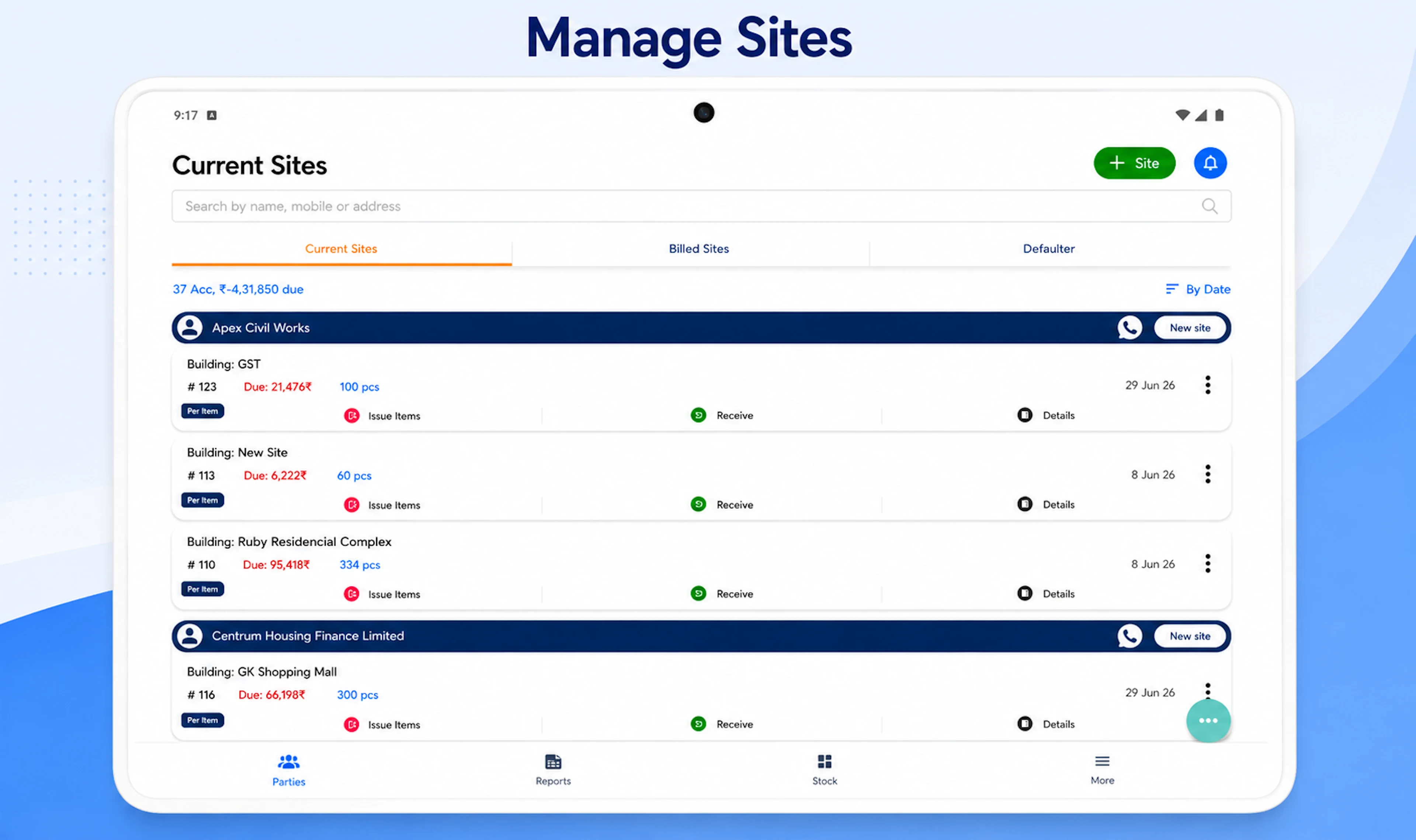1416x840 pixels.
Task: Receive items for Ruby Residencial Complex
Action: (722, 594)
